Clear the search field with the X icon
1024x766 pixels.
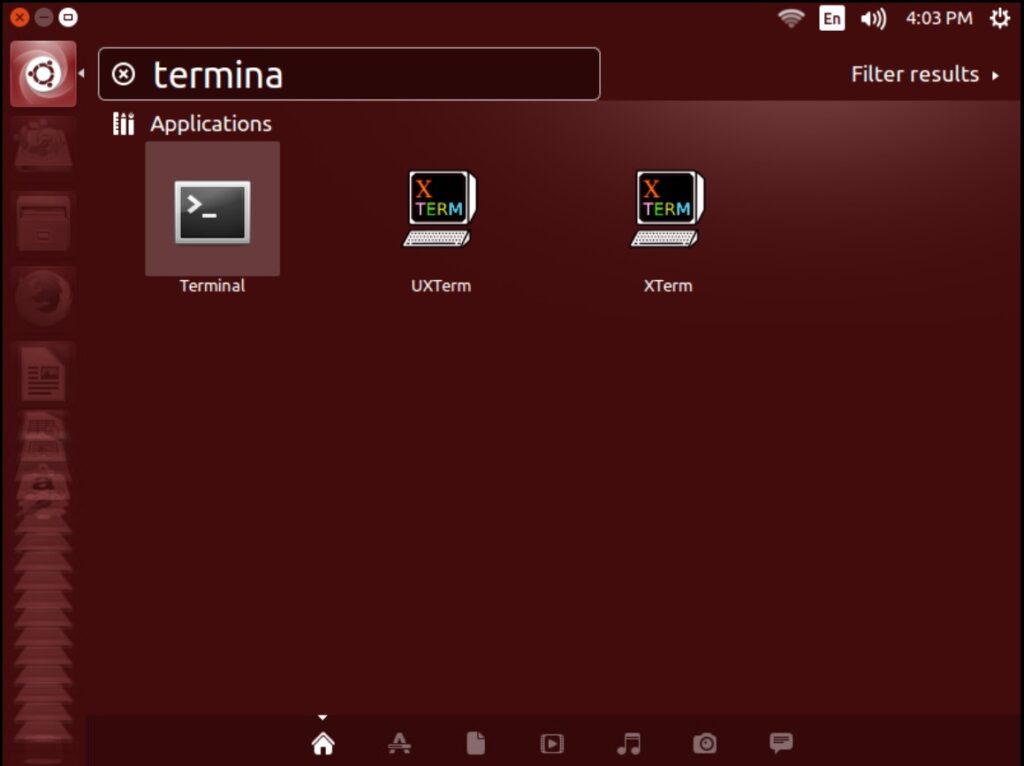(x=123, y=74)
